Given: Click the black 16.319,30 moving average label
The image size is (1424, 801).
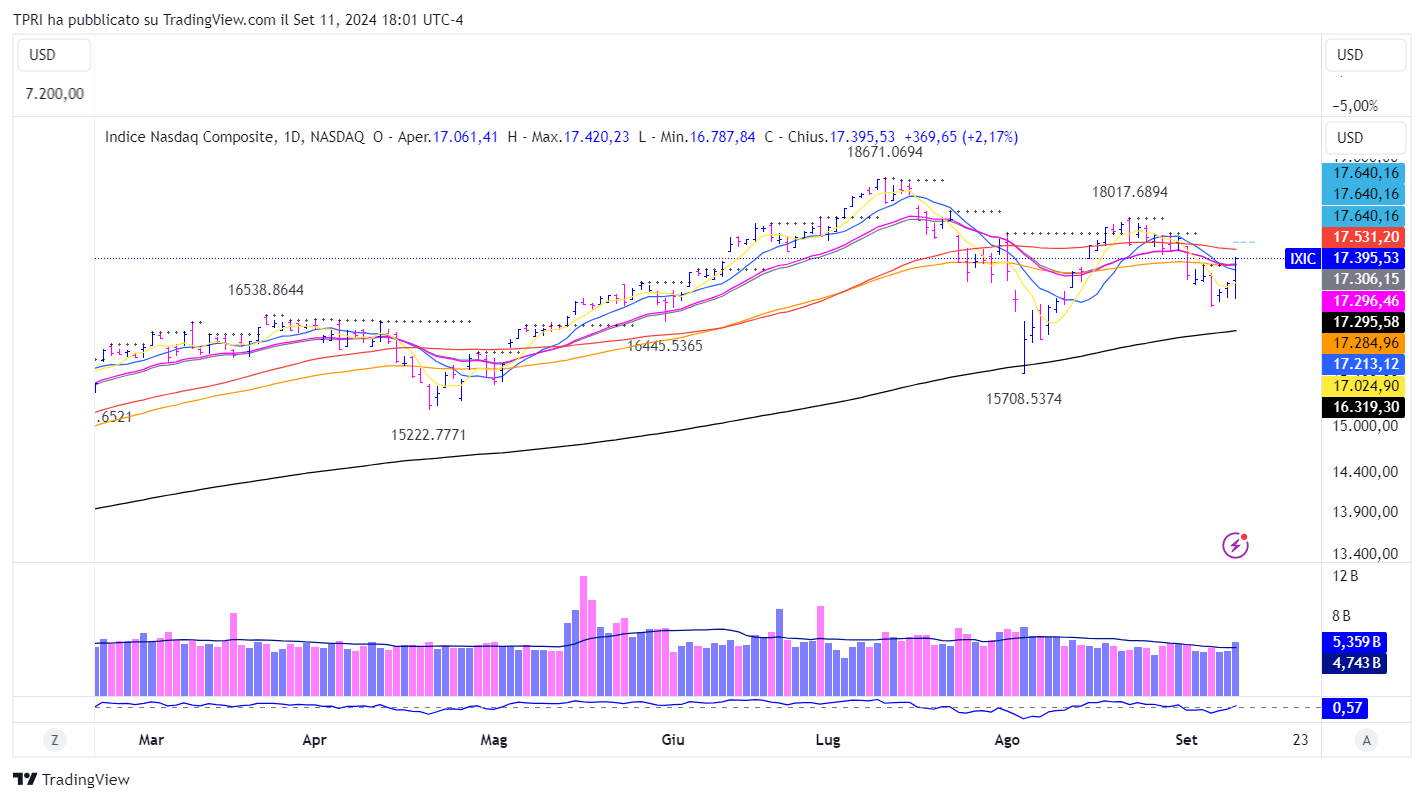Looking at the screenshot, I should point(1365,407).
